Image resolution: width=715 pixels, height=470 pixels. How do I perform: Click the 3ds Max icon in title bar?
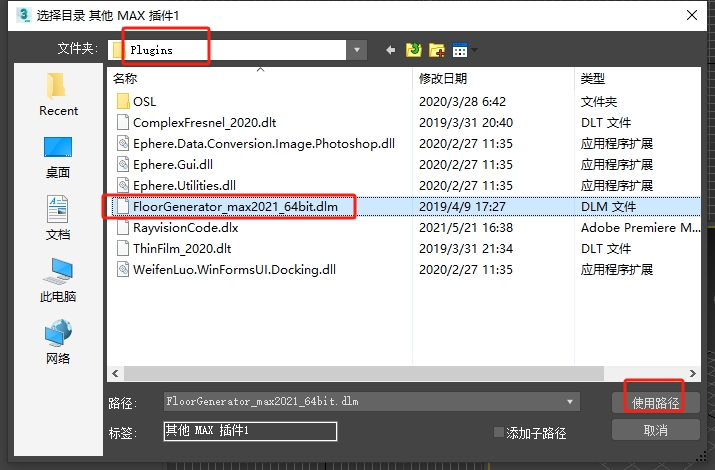point(23,15)
